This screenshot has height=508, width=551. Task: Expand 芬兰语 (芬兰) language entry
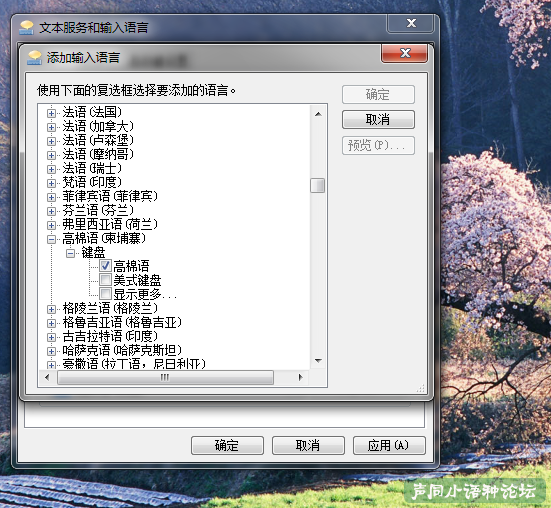click(x=51, y=211)
